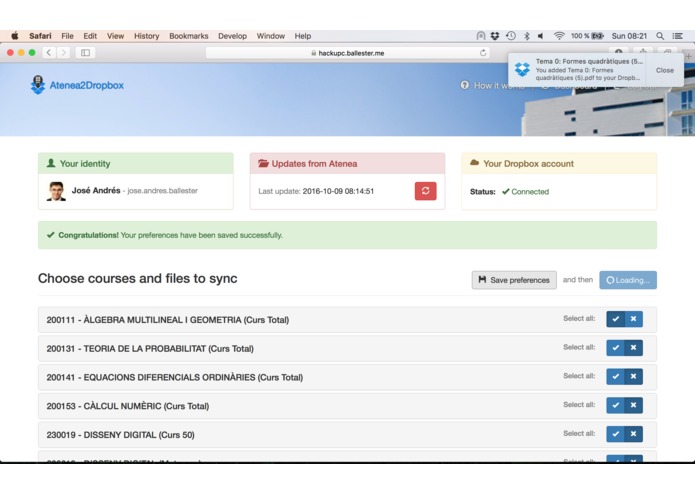Select all files for 200153 Càlcul Numèric
695x494 pixels.
click(x=615, y=405)
